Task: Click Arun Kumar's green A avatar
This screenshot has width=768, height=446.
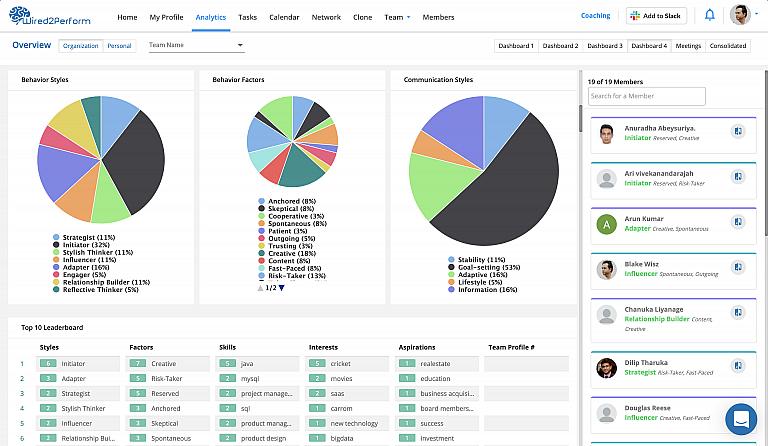Action: pyautogui.click(x=606, y=225)
